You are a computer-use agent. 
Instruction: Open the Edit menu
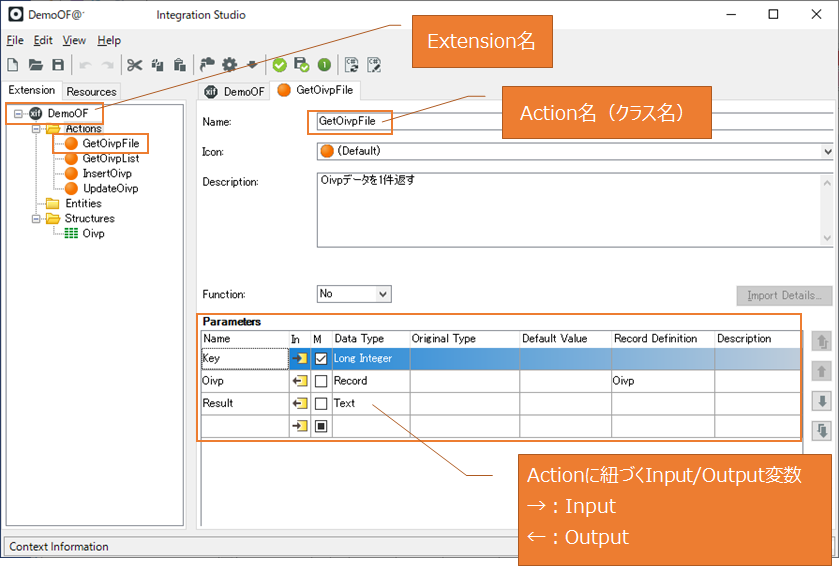tap(43, 40)
